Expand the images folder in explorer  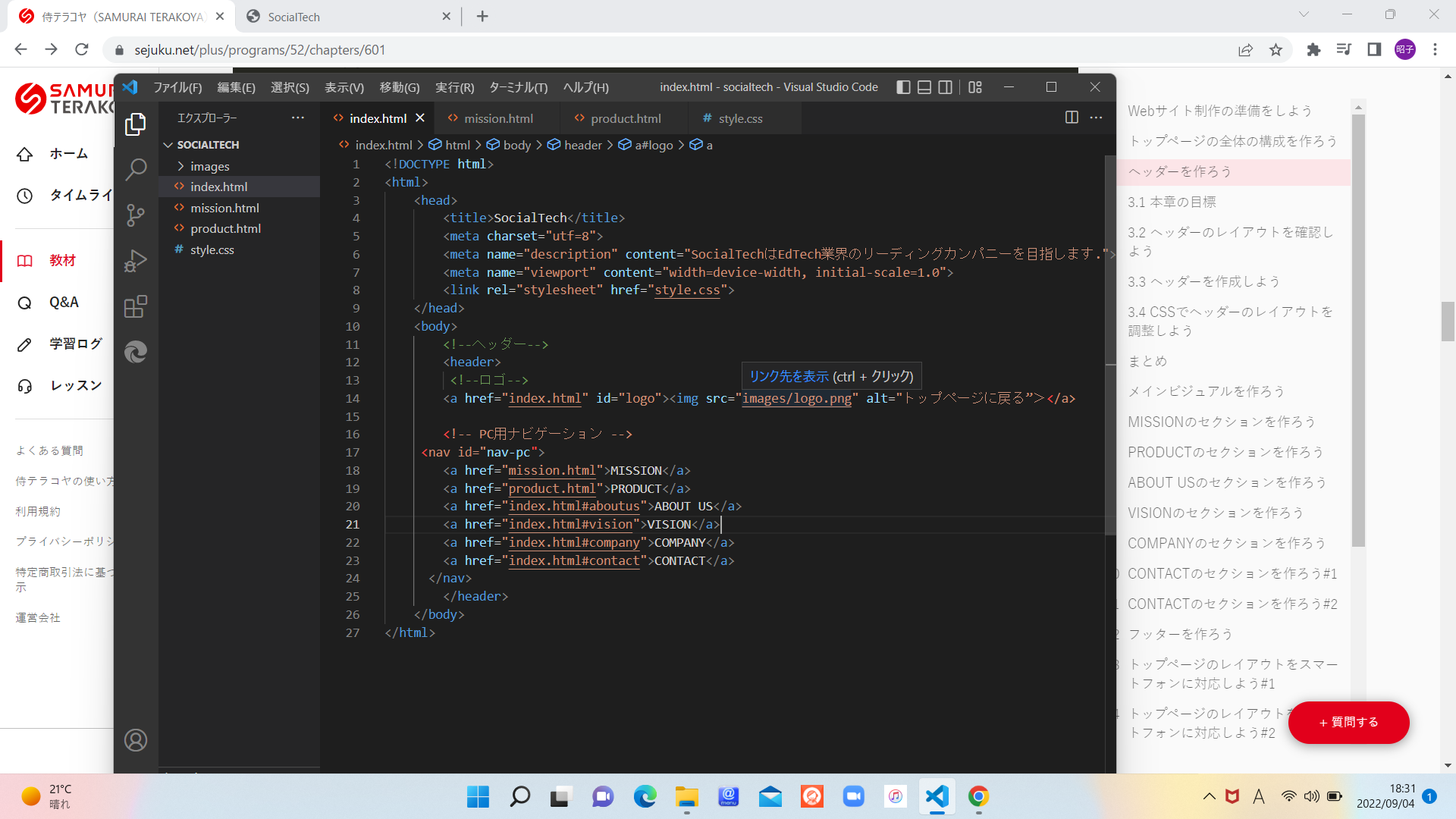click(x=209, y=166)
